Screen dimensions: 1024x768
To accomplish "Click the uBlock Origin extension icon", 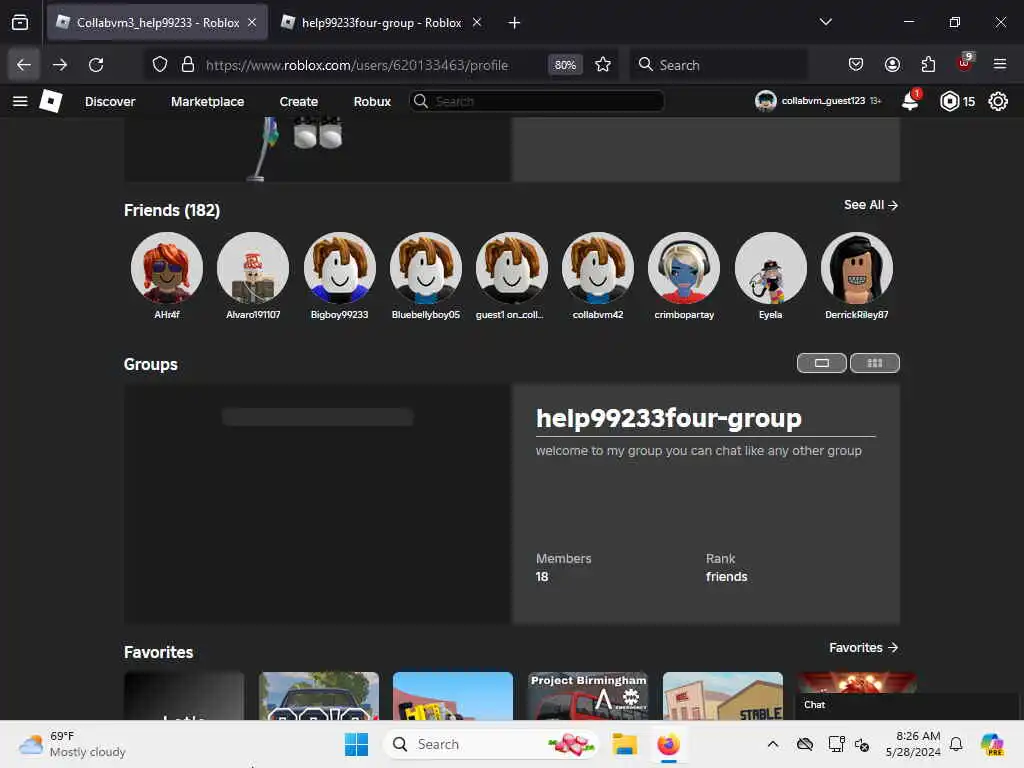I will click(x=965, y=63).
